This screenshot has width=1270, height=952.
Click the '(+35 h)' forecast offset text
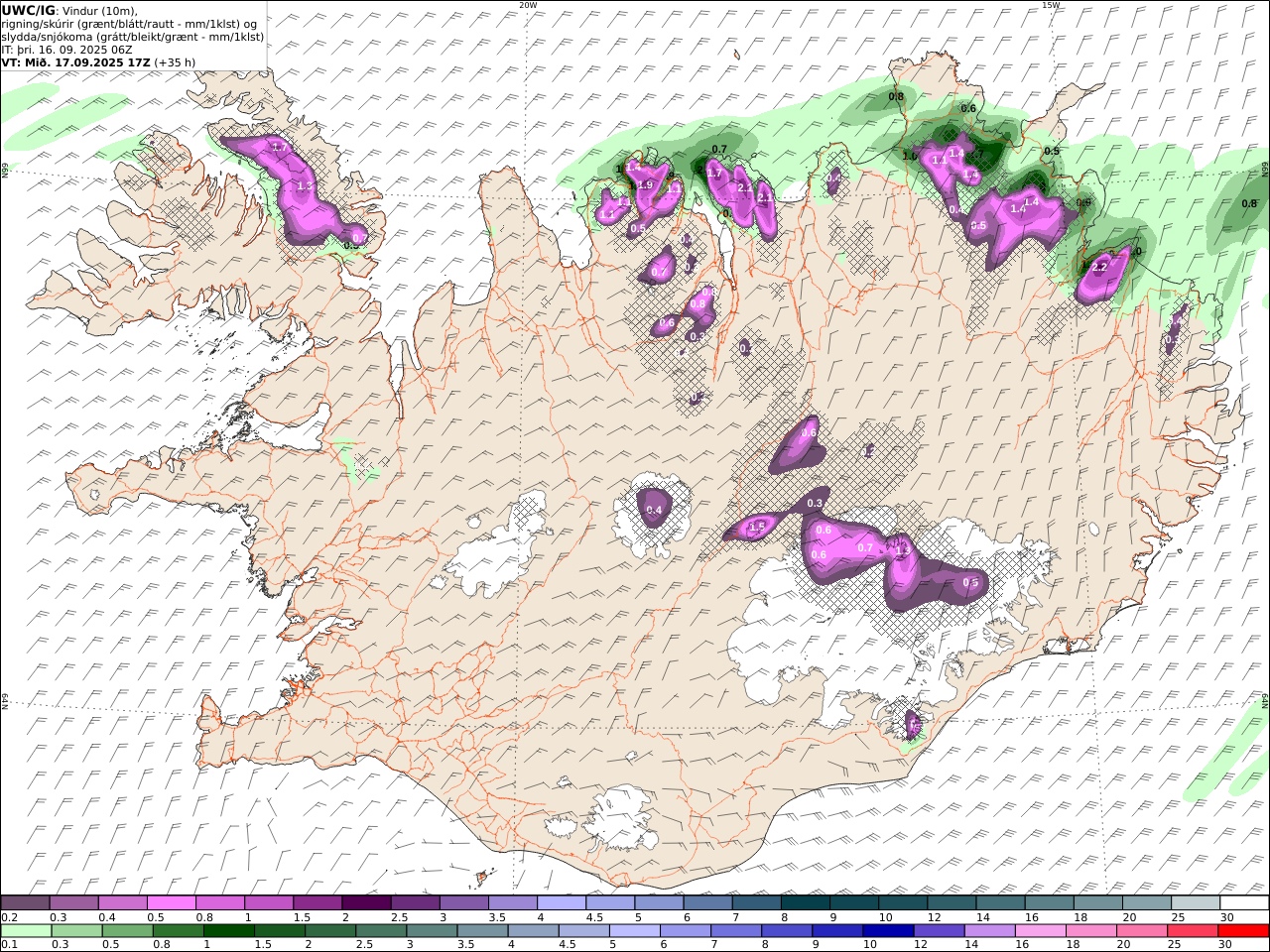[x=175, y=61]
